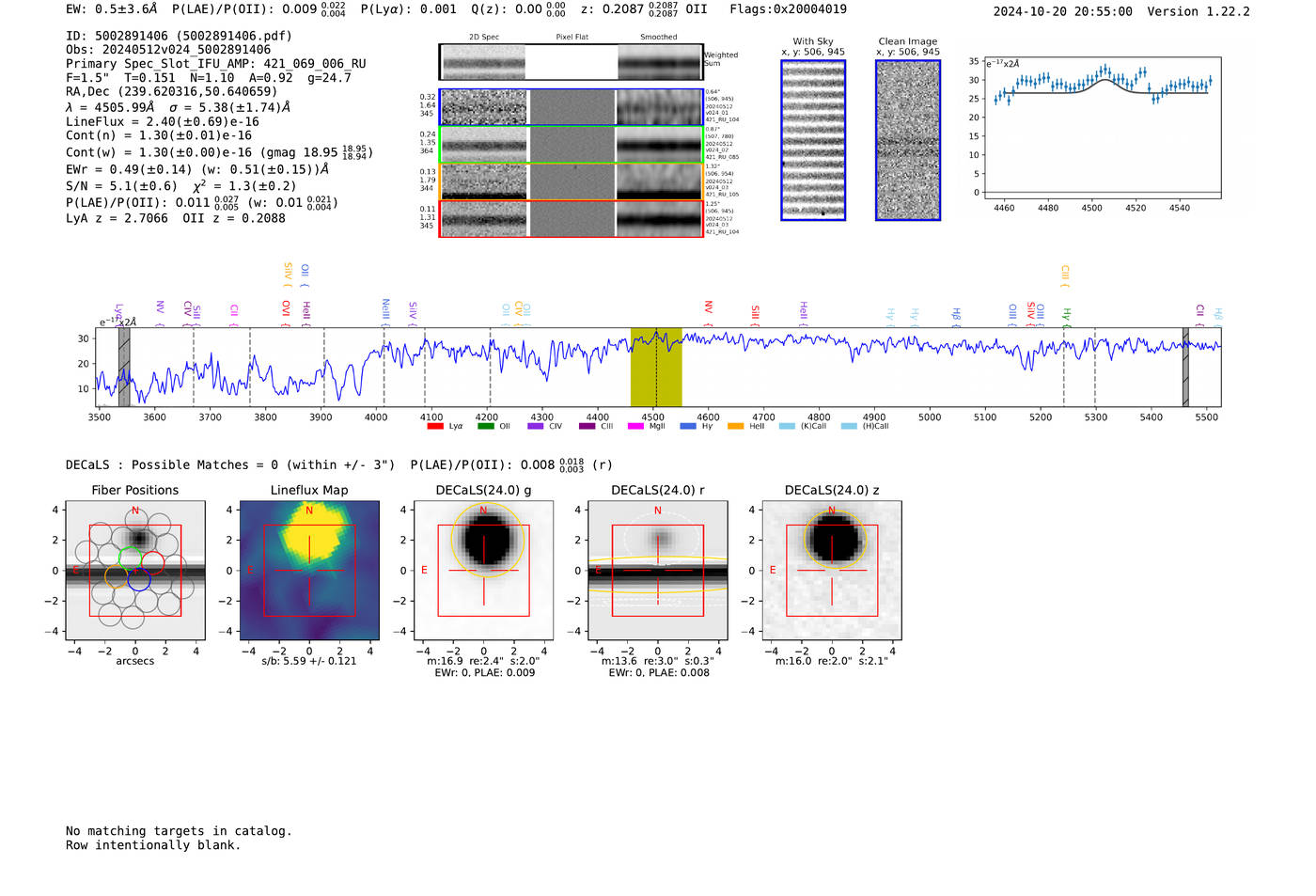Click 'No matching targets in catalog.' text
This screenshot has height=896, width=1316.
pyautogui.click(x=179, y=831)
